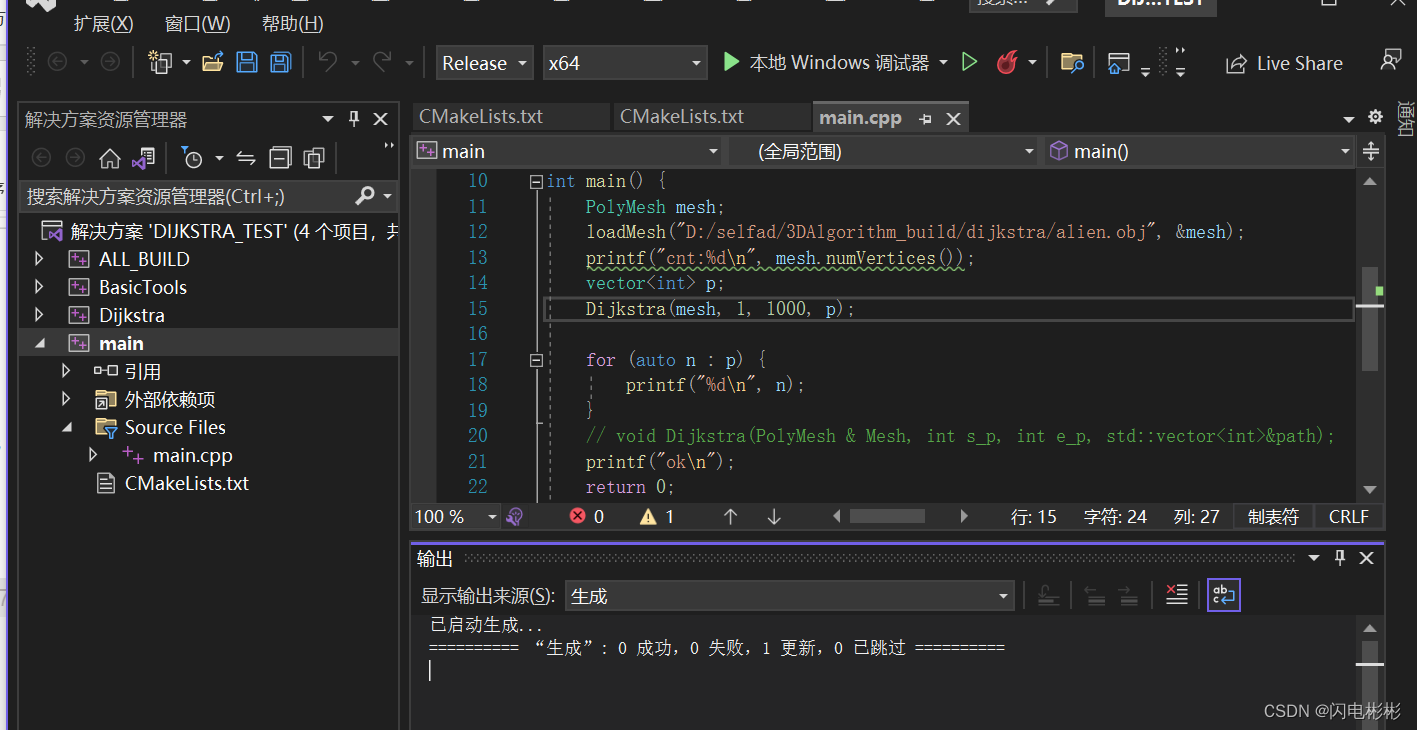Save current file with single disk icon

pyautogui.click(x=247, y=62)
